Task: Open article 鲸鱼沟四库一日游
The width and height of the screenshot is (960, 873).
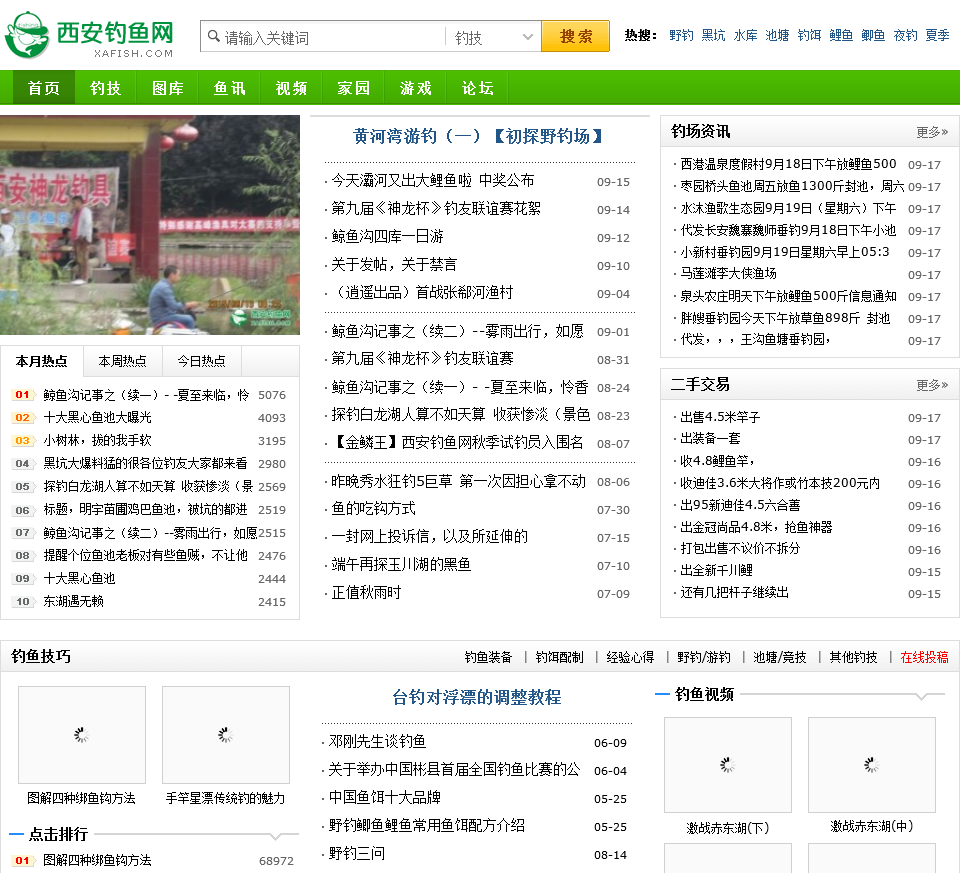Action: [387, 236]
